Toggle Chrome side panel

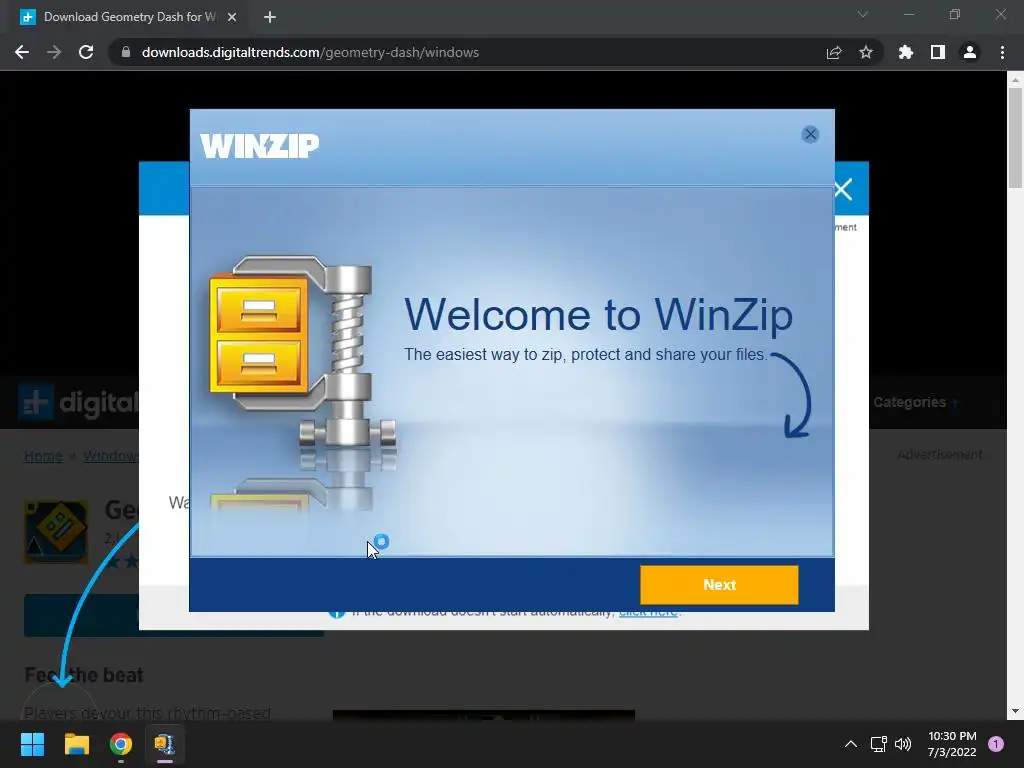tap(938, 52)
